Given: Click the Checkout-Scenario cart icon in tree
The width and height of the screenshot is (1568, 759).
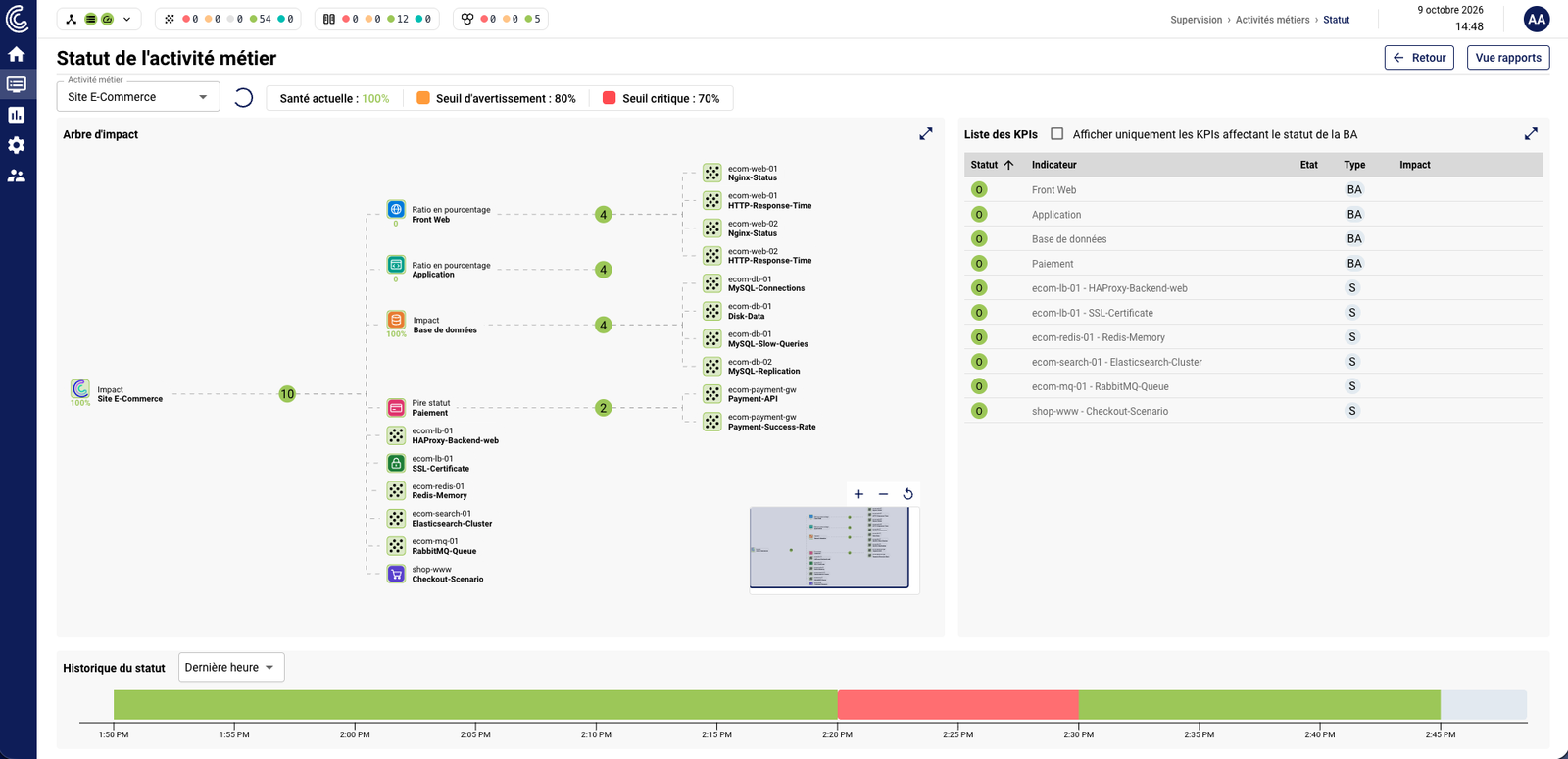Looking at the screenshot, I should pos(396,574).
